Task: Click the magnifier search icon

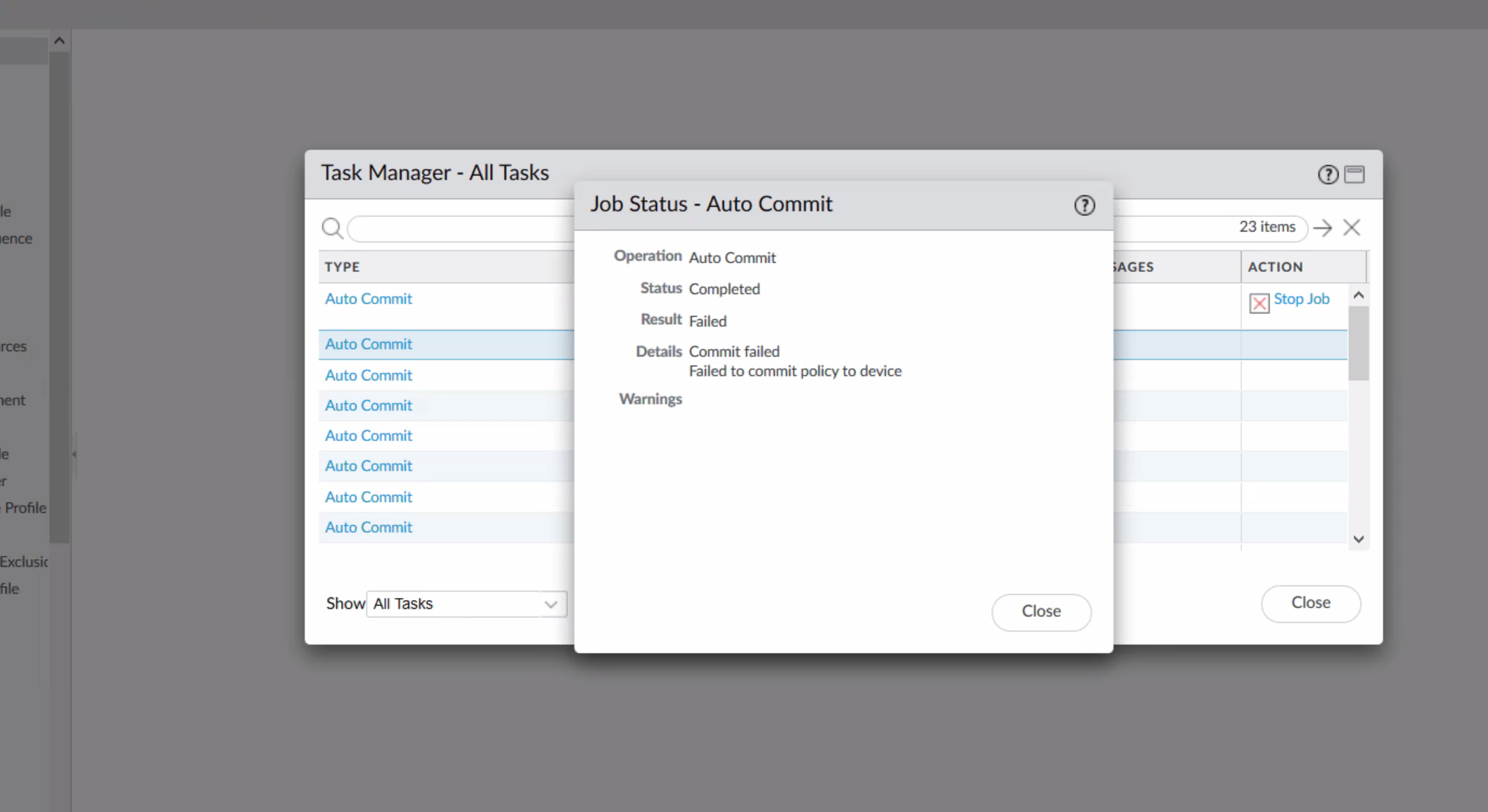Action: pyautogui.click(x=331, y=229)
